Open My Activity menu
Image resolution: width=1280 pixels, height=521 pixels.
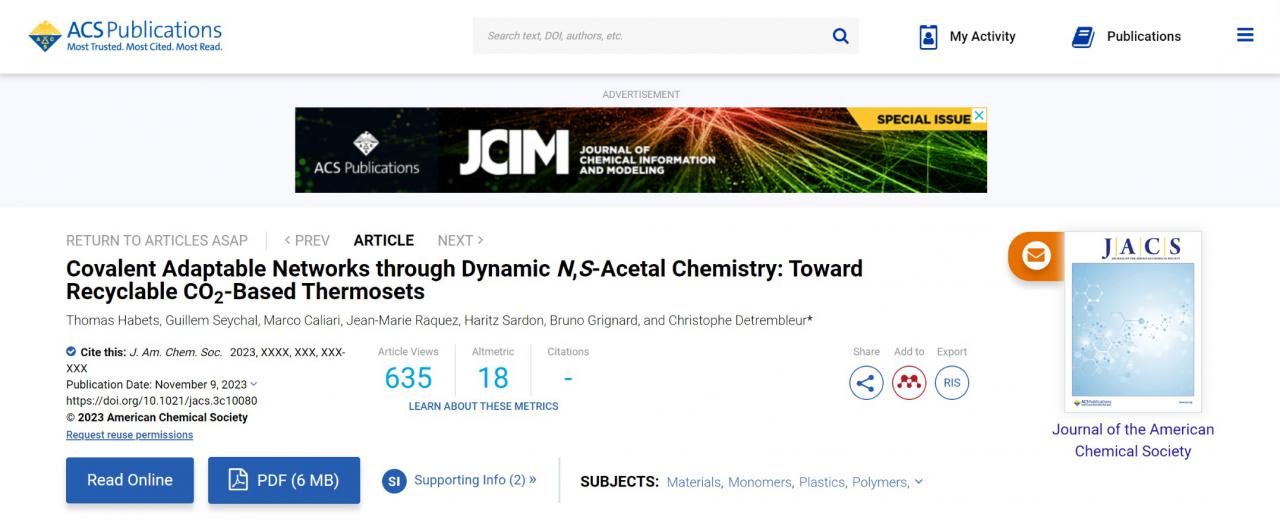pos(967,36)
